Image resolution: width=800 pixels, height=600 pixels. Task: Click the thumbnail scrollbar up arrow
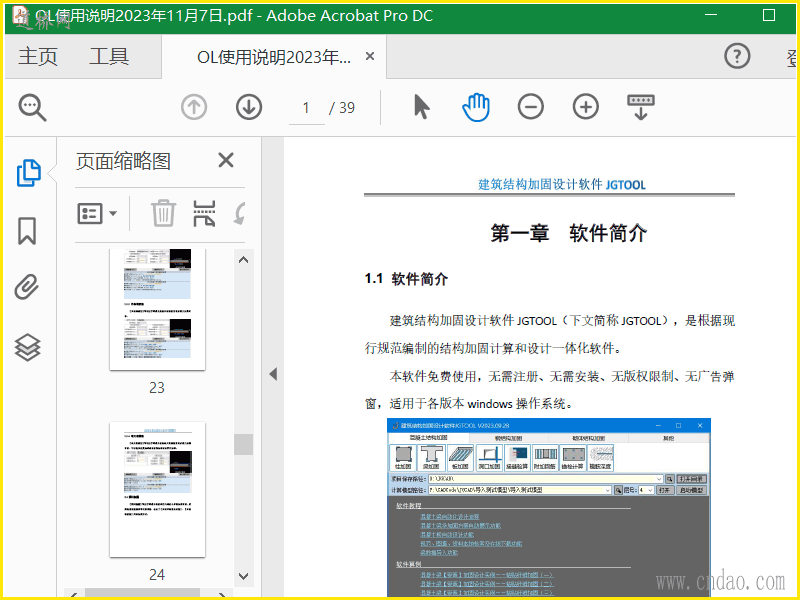pos(244,260)
